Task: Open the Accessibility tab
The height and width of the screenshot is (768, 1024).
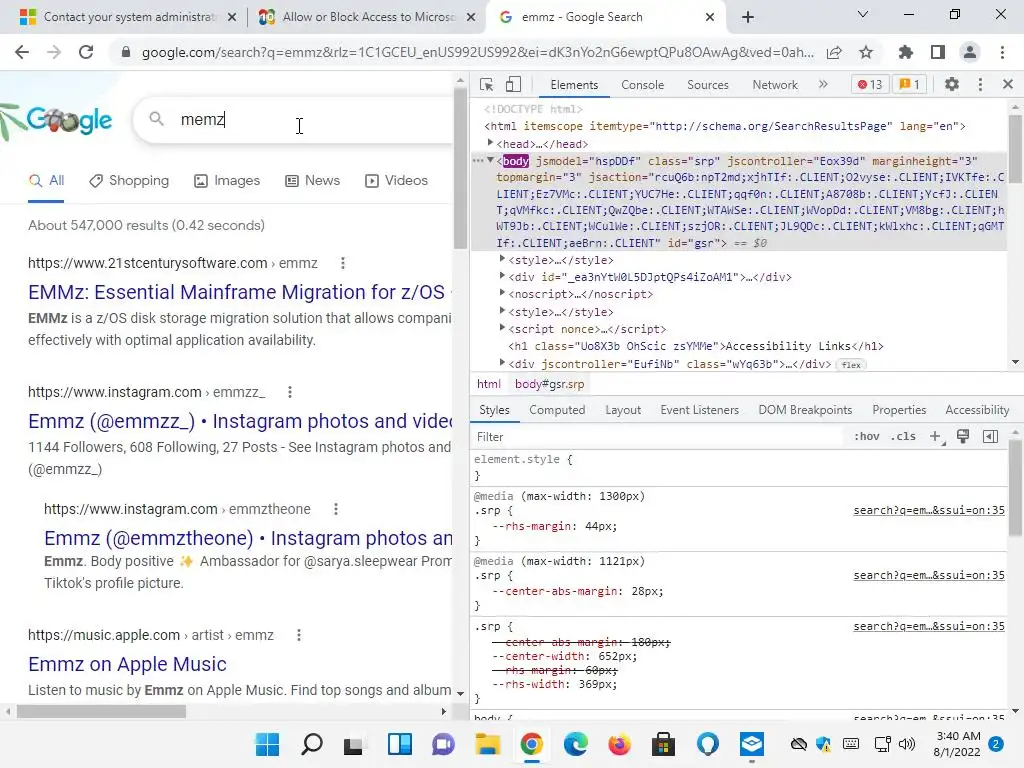Action: [976, 410]
